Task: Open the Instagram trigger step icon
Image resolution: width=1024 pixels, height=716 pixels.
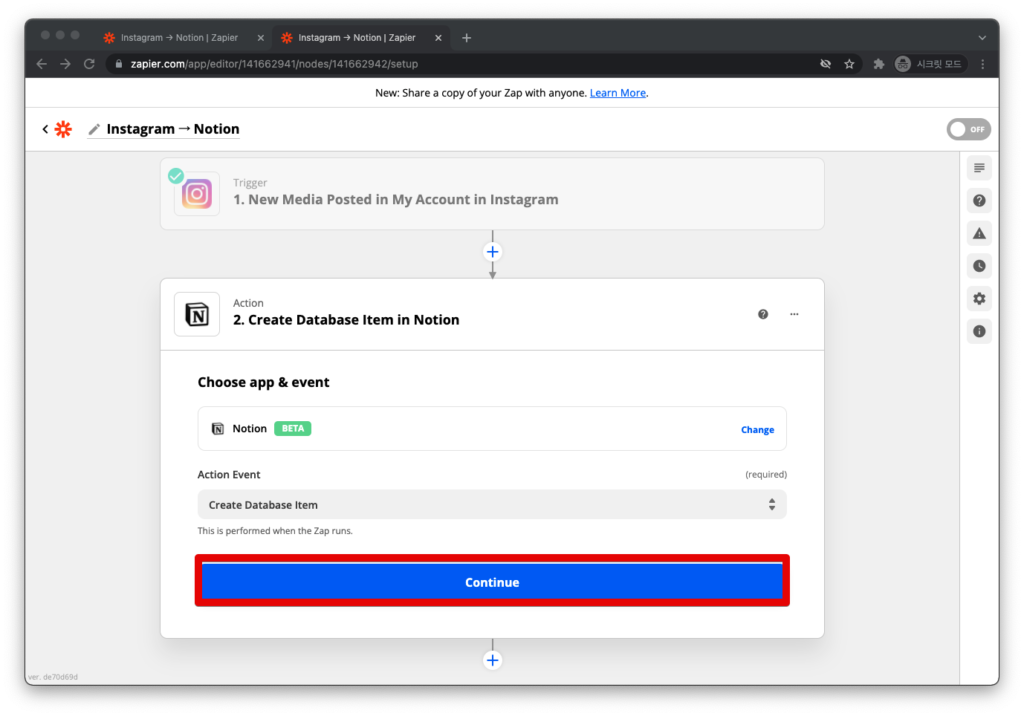Action: [197, 194]
